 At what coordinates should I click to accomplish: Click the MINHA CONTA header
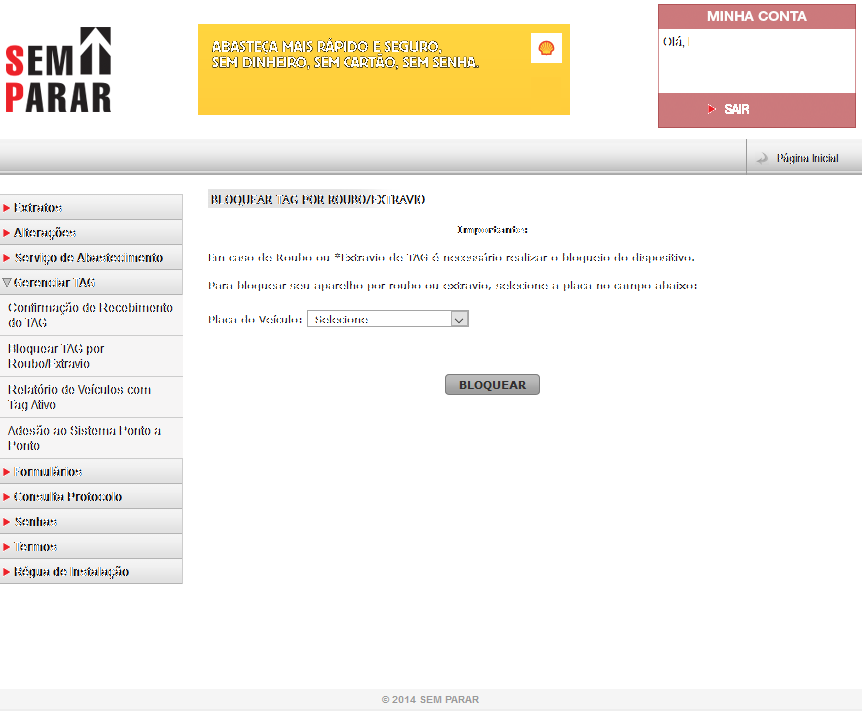click(x=756, y=16)
